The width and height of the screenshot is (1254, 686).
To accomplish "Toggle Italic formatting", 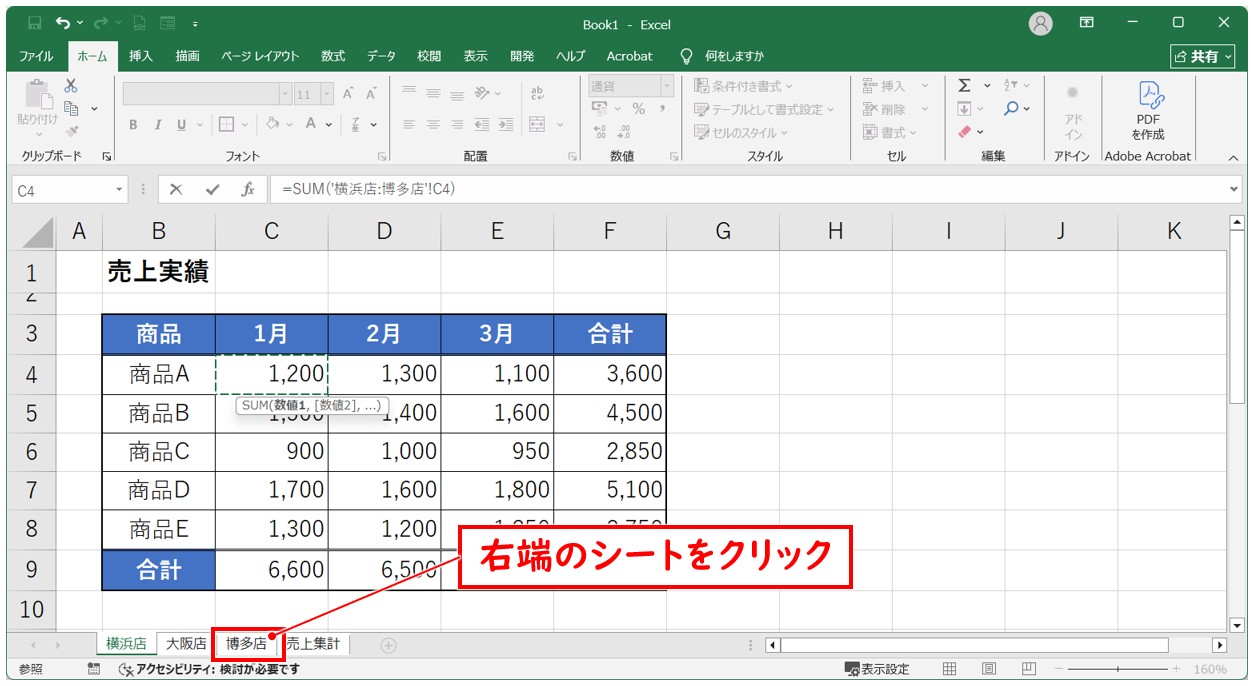I will (157, 125).
